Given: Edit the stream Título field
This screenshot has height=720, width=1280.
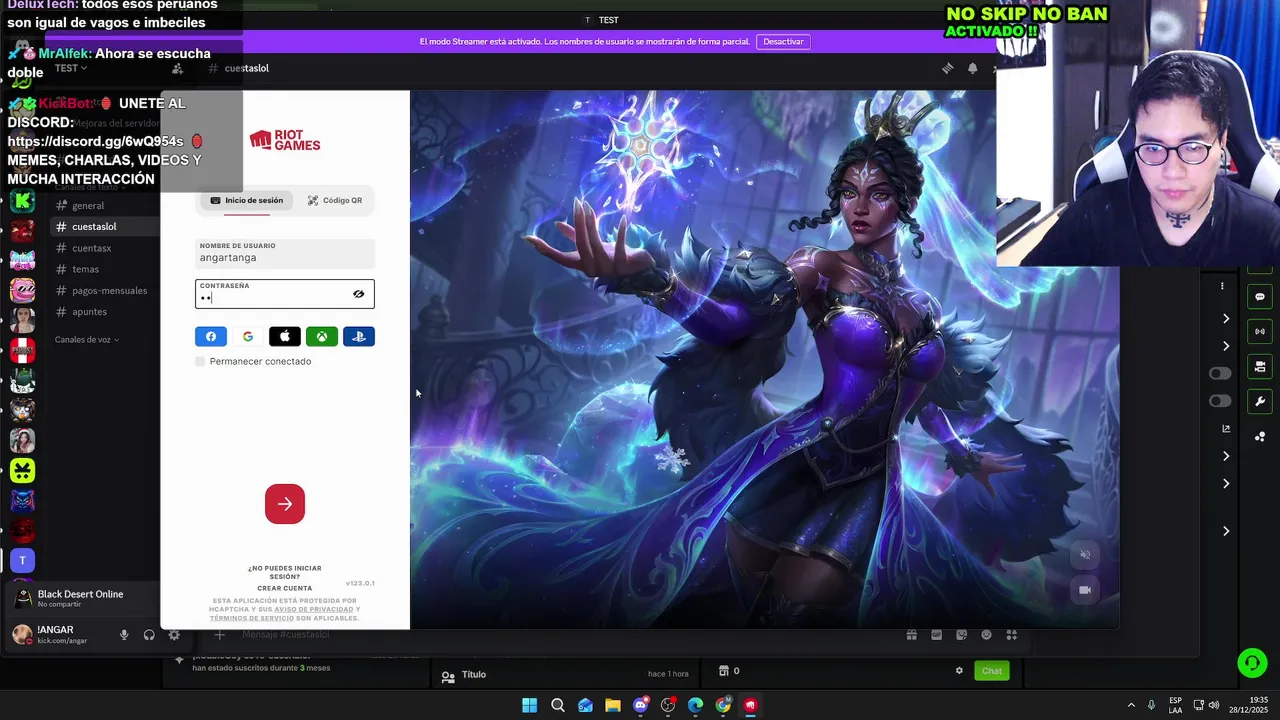Looking at the screenshot, I should coord(474,675).
